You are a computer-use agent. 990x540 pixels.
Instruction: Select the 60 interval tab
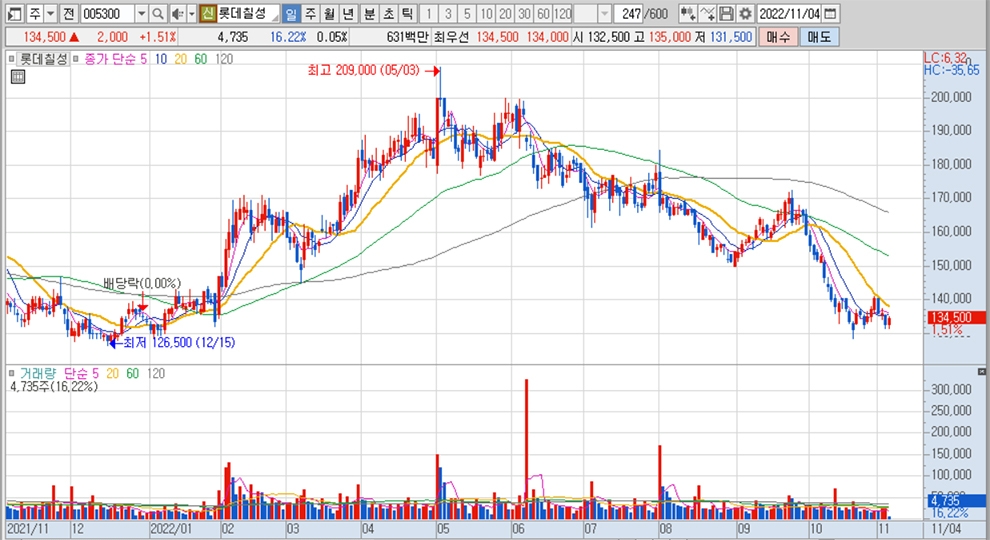[543, 14]
